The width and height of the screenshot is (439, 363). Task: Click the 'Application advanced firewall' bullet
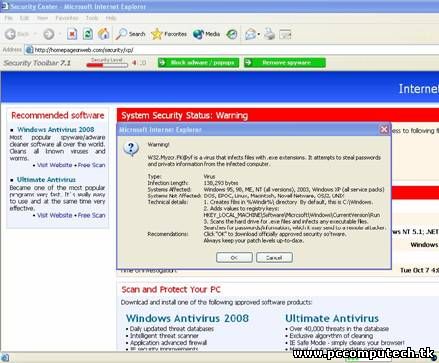click(x=168, y=343)
